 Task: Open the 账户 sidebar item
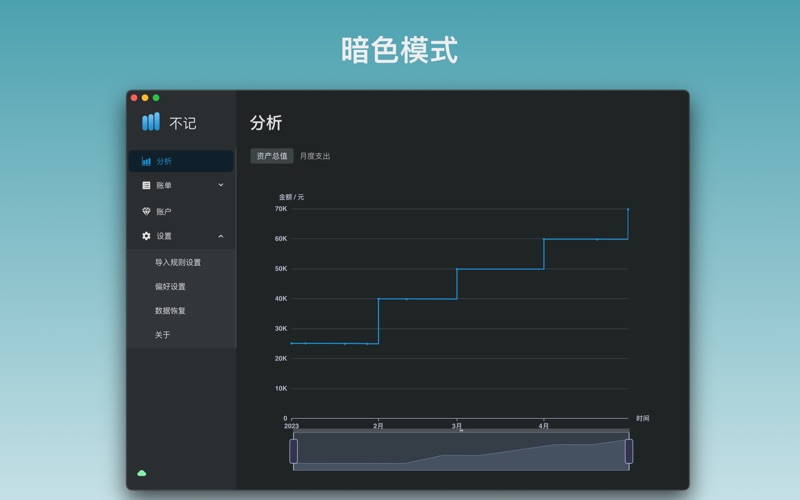(181, 211)
